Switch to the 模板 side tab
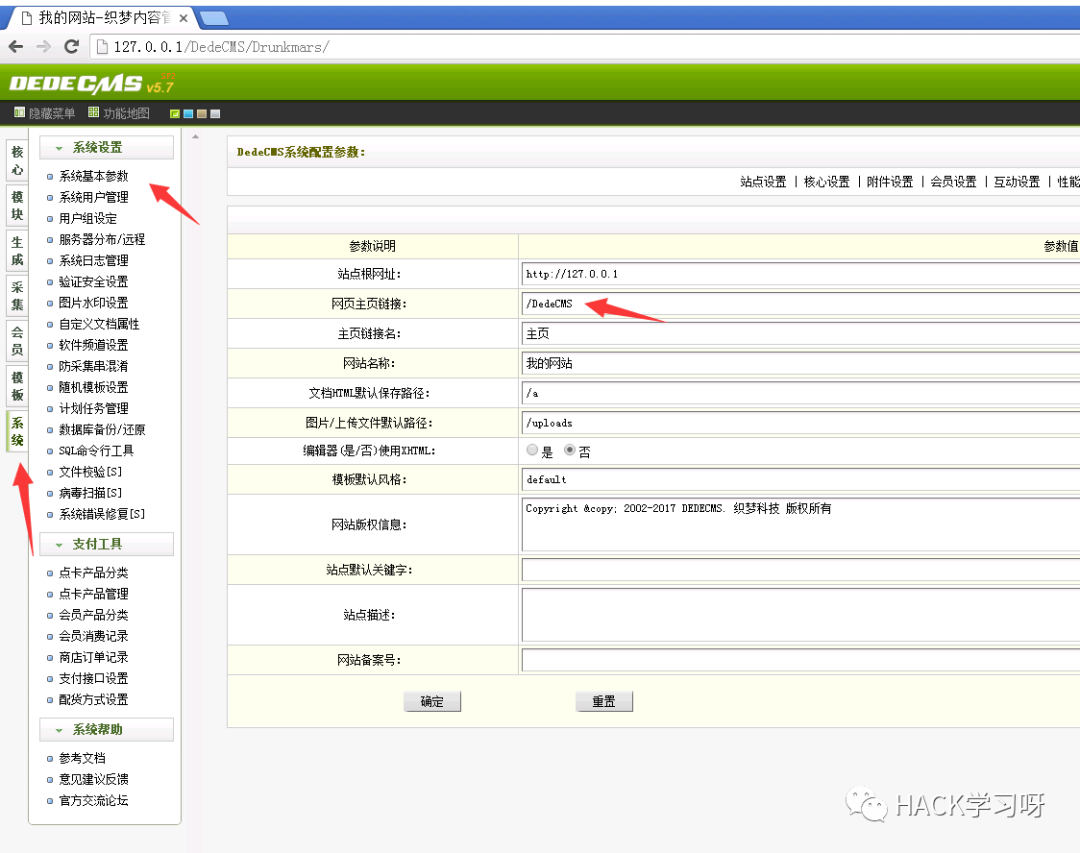1080x853 pixels. point(17,386)
